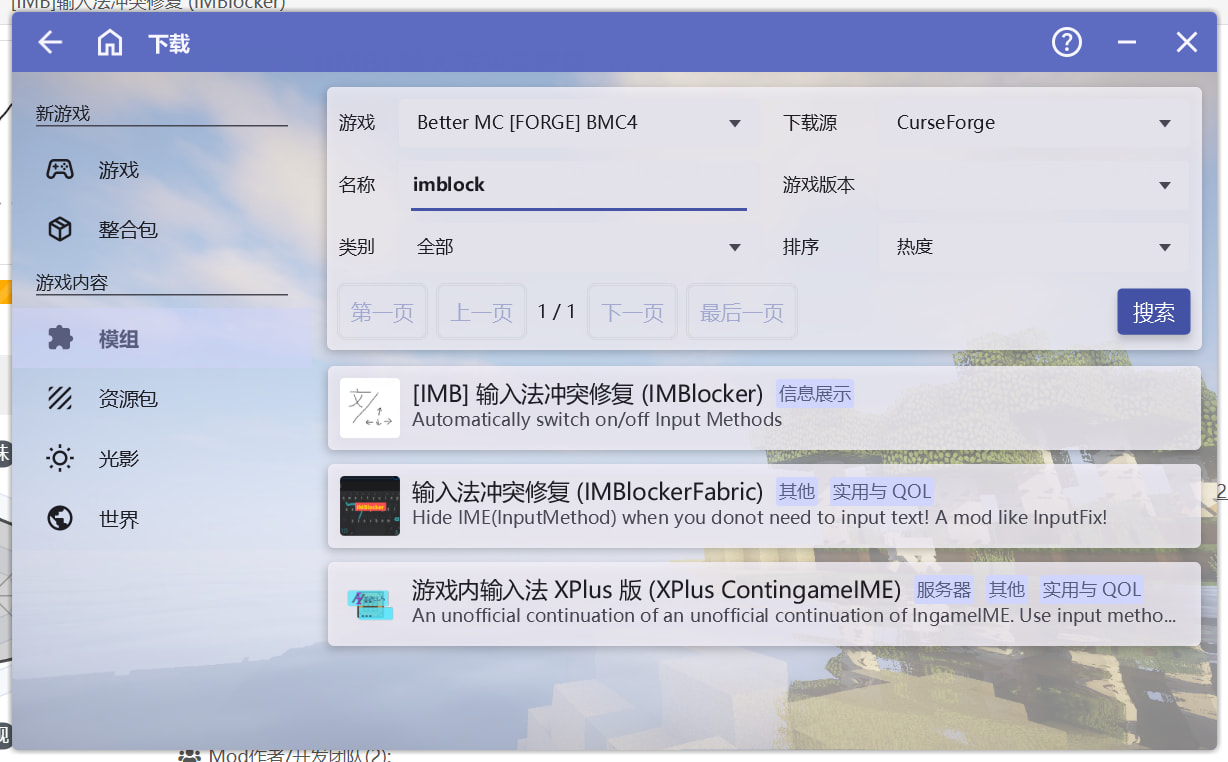Select the gamepad 游戏 icon in sidebar

60,170
